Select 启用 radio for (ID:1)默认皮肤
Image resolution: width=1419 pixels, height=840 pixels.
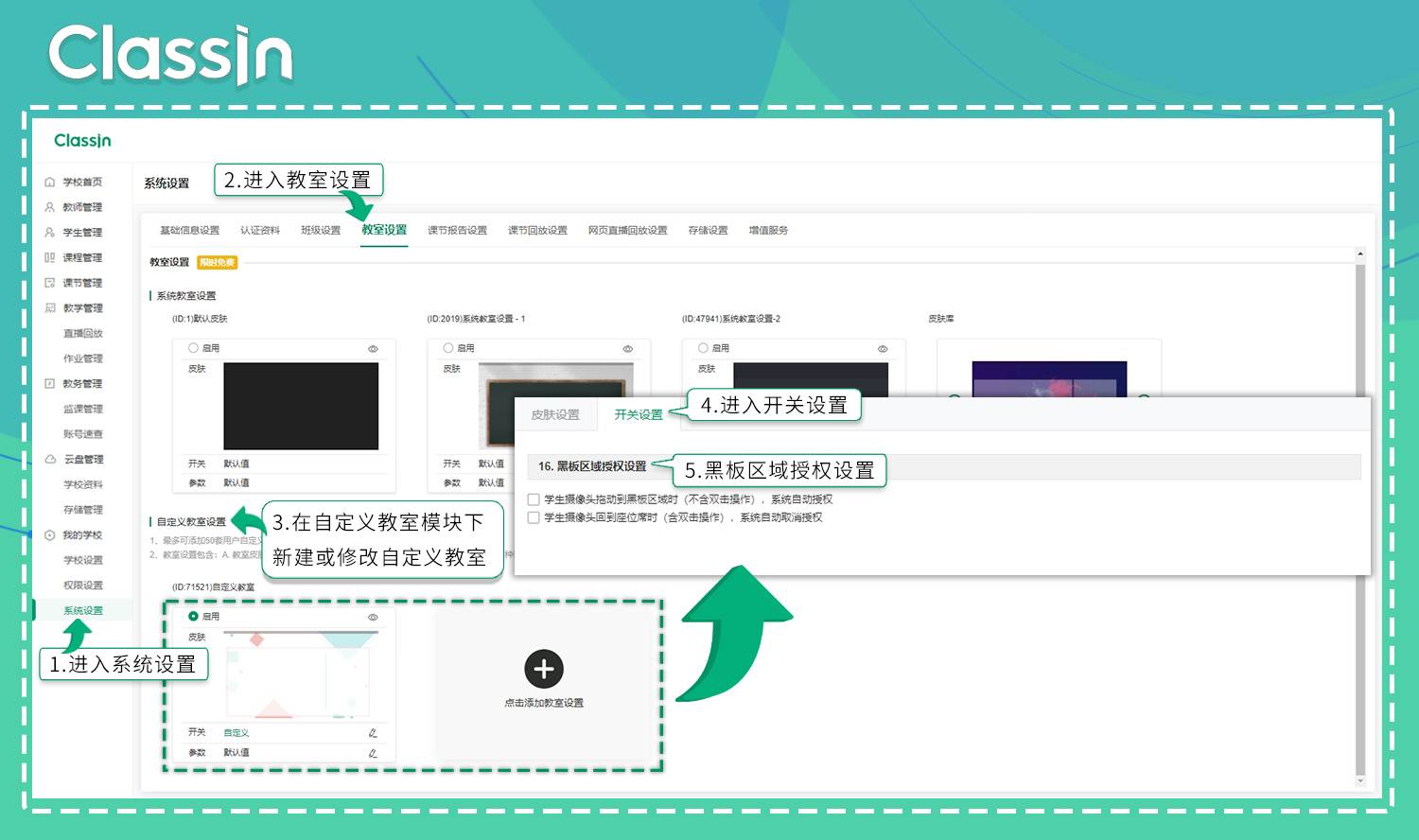pos(193,348)
